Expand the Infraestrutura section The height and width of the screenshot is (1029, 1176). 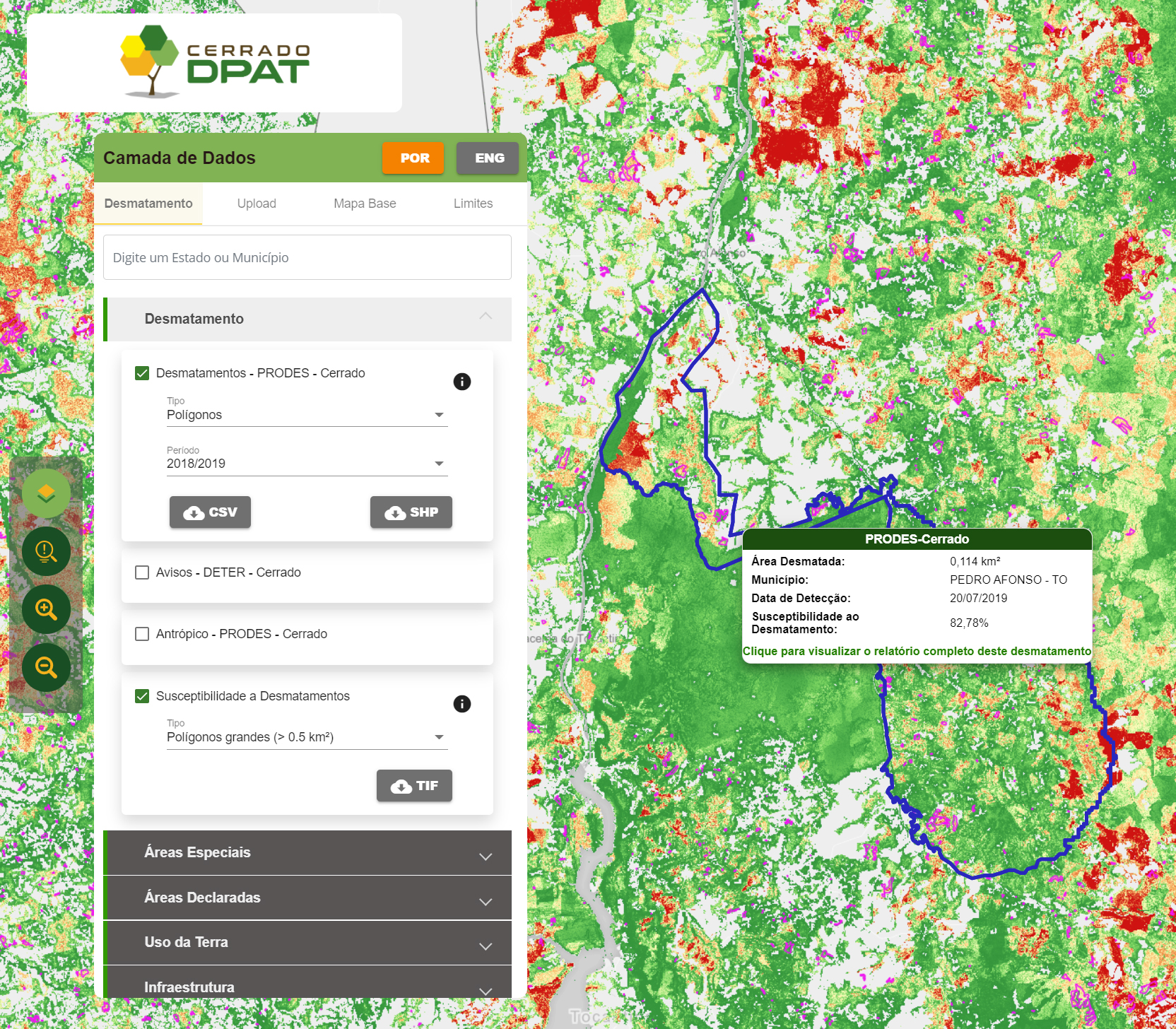click(308, 983)
